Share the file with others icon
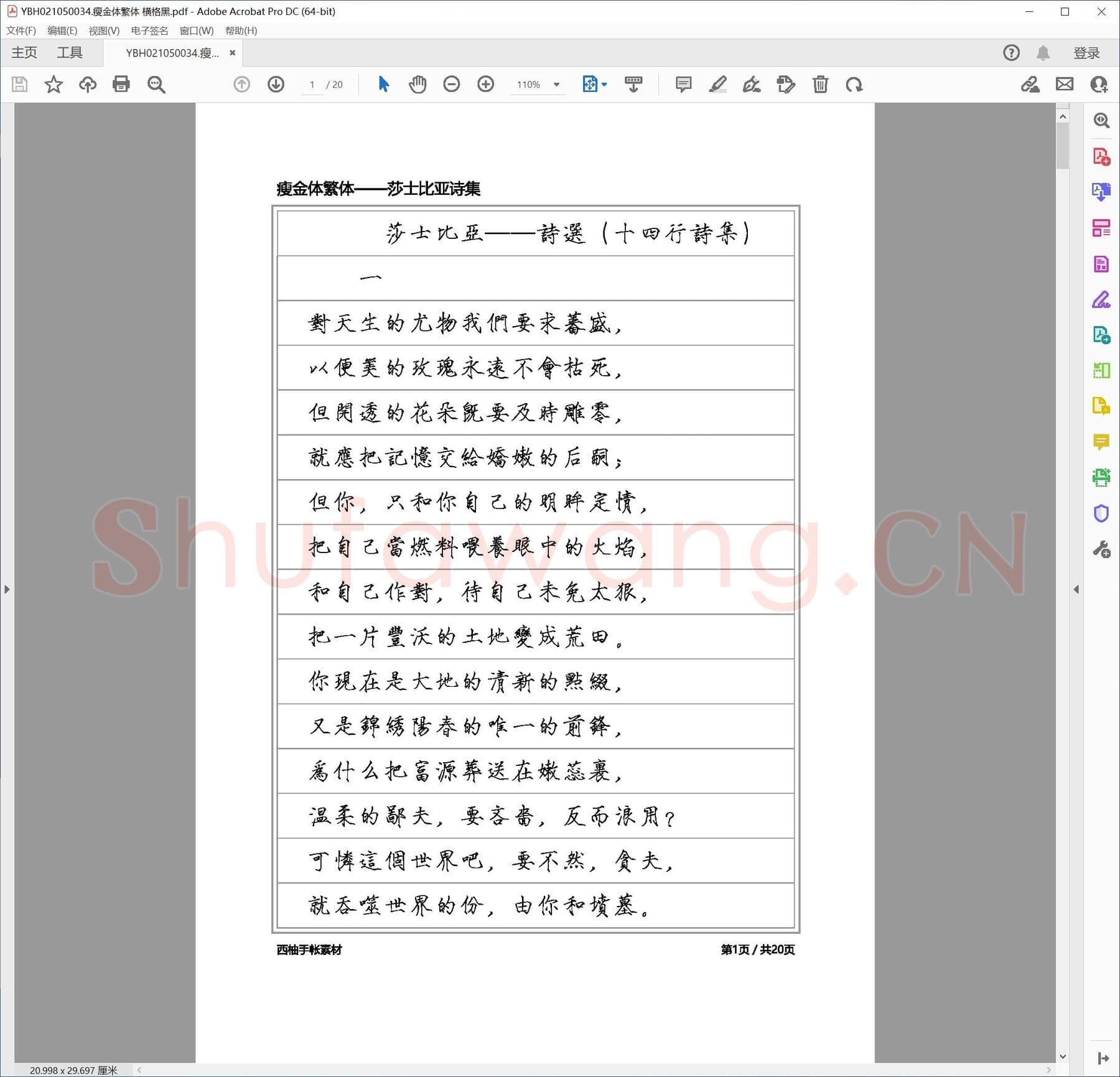Viewport: 1120px width, 1077px height. coord(1099,84)
